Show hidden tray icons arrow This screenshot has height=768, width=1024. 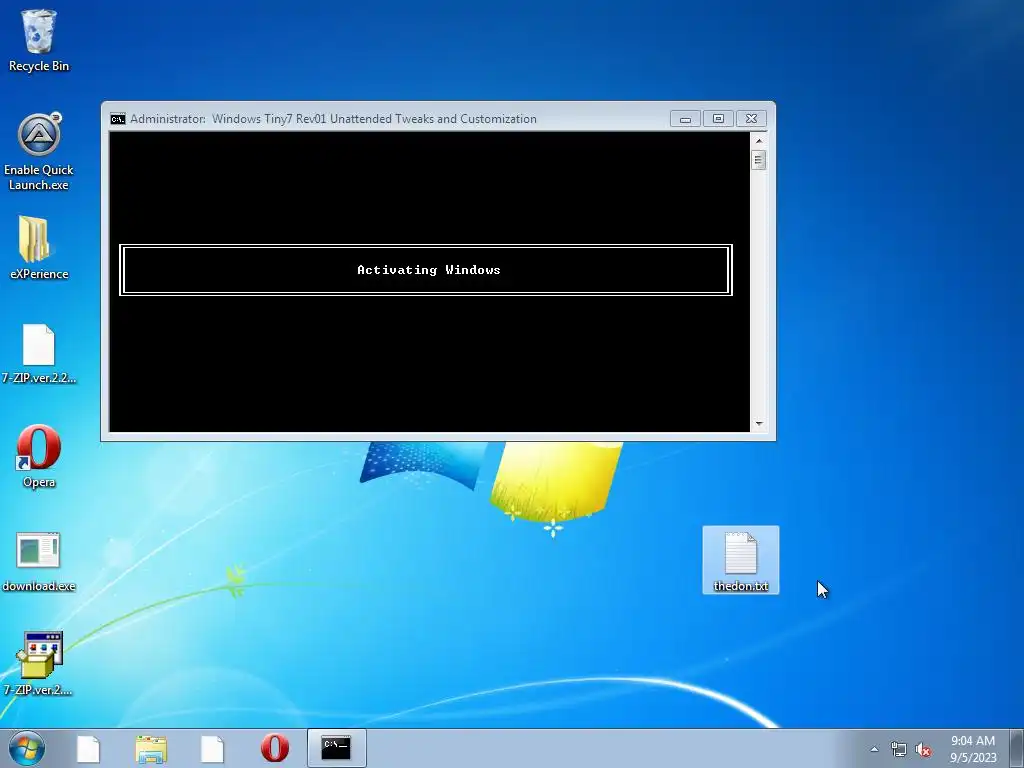(x=874, y=749)
